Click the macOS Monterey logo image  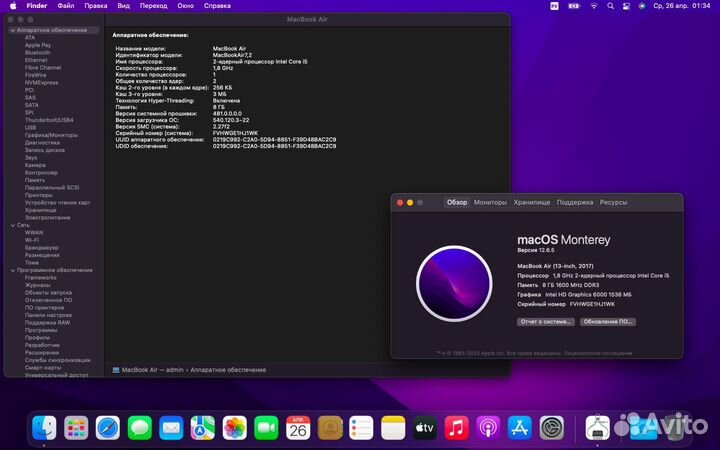point(454,284)
